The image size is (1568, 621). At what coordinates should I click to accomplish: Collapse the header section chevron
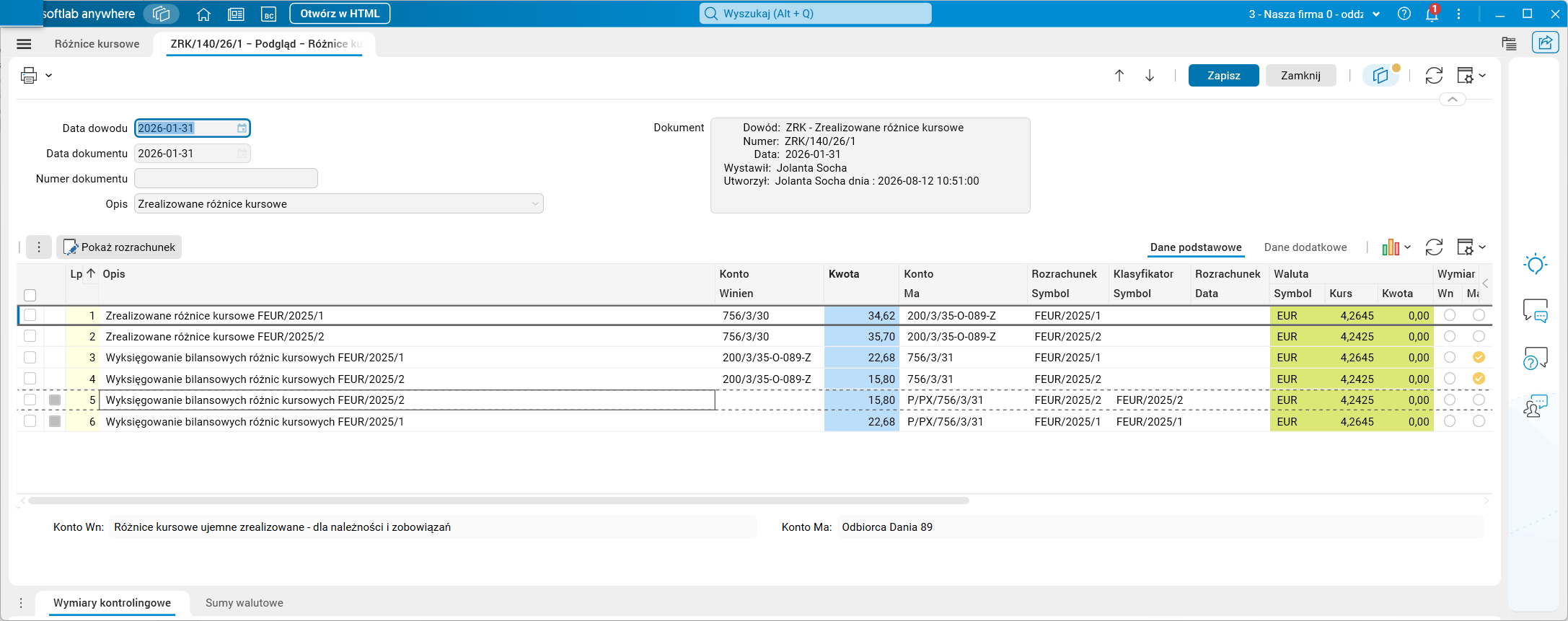(1453, 100)
